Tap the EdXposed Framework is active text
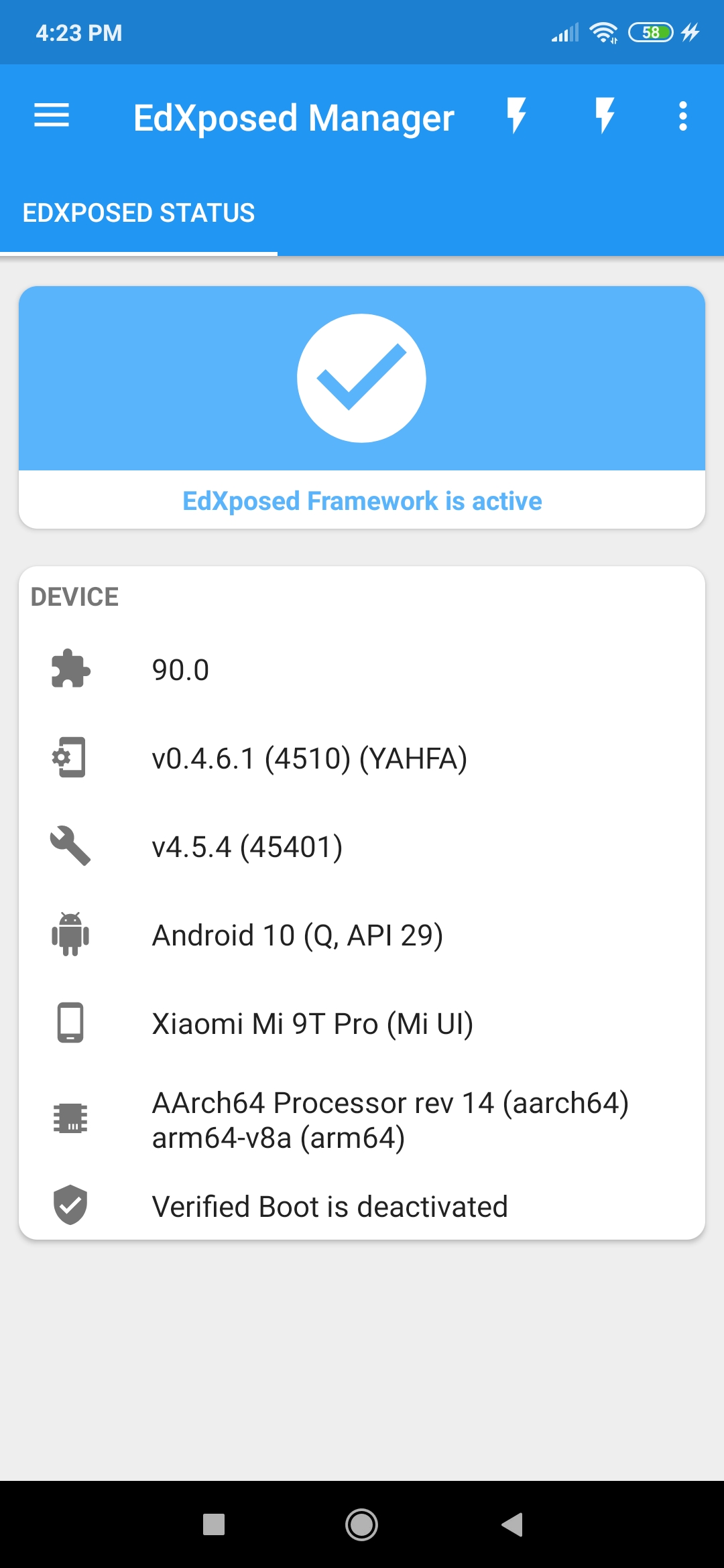Viewport: 724px width, 1568px height. tap(362, 501)
